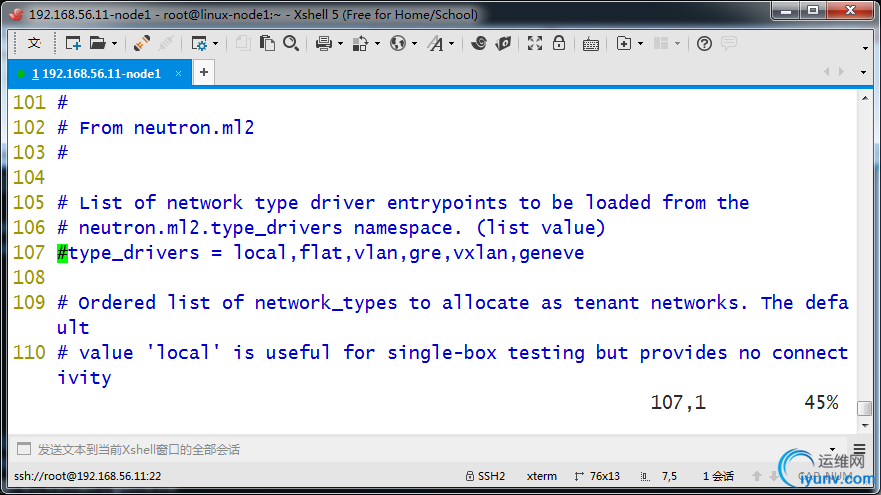Select the 192.168.56.11-node1 session tab
Screen dimensions: 881x495
click(97, 74)
